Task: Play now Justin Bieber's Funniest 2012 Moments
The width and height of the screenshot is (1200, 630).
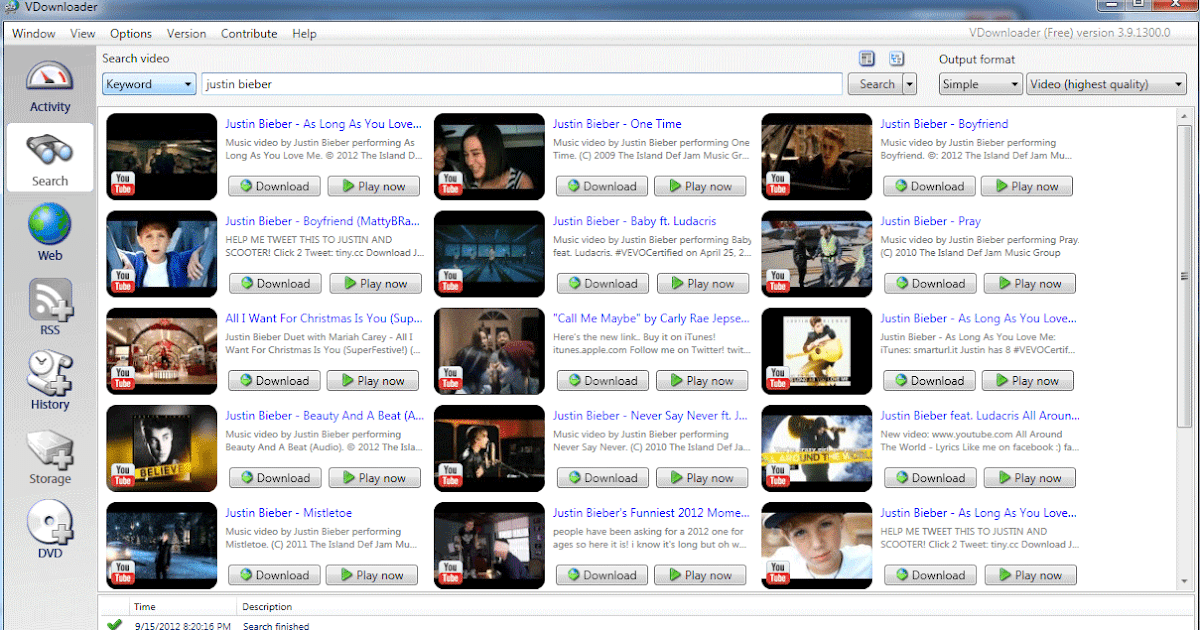Action: [700, 575]
